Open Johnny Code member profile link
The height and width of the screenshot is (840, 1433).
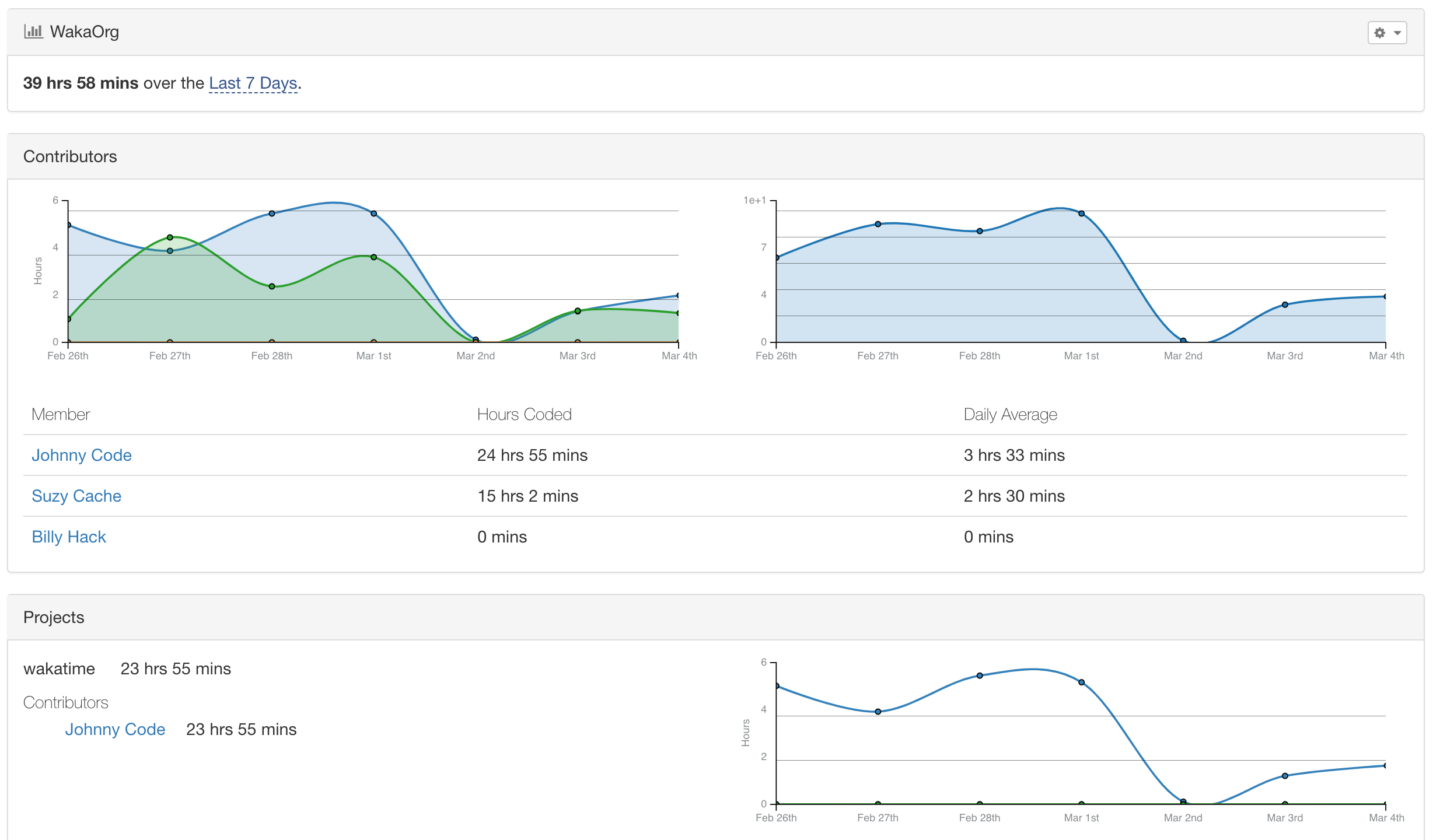coord(82,455)
